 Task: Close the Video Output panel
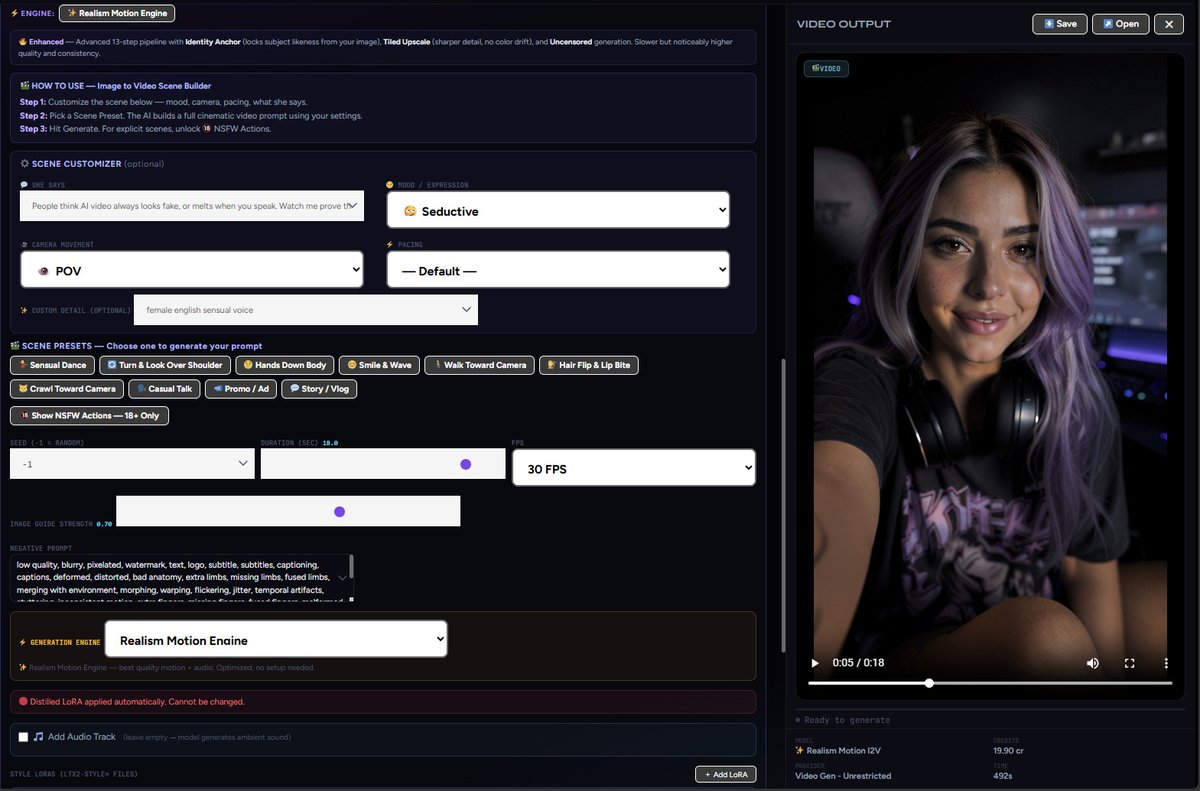tap(1168, 24)
